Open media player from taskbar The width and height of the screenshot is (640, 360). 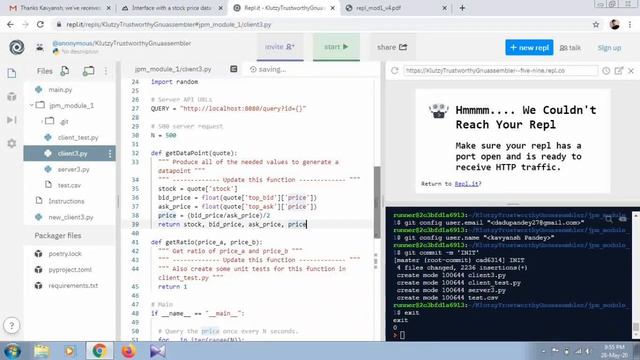(69, 351)
